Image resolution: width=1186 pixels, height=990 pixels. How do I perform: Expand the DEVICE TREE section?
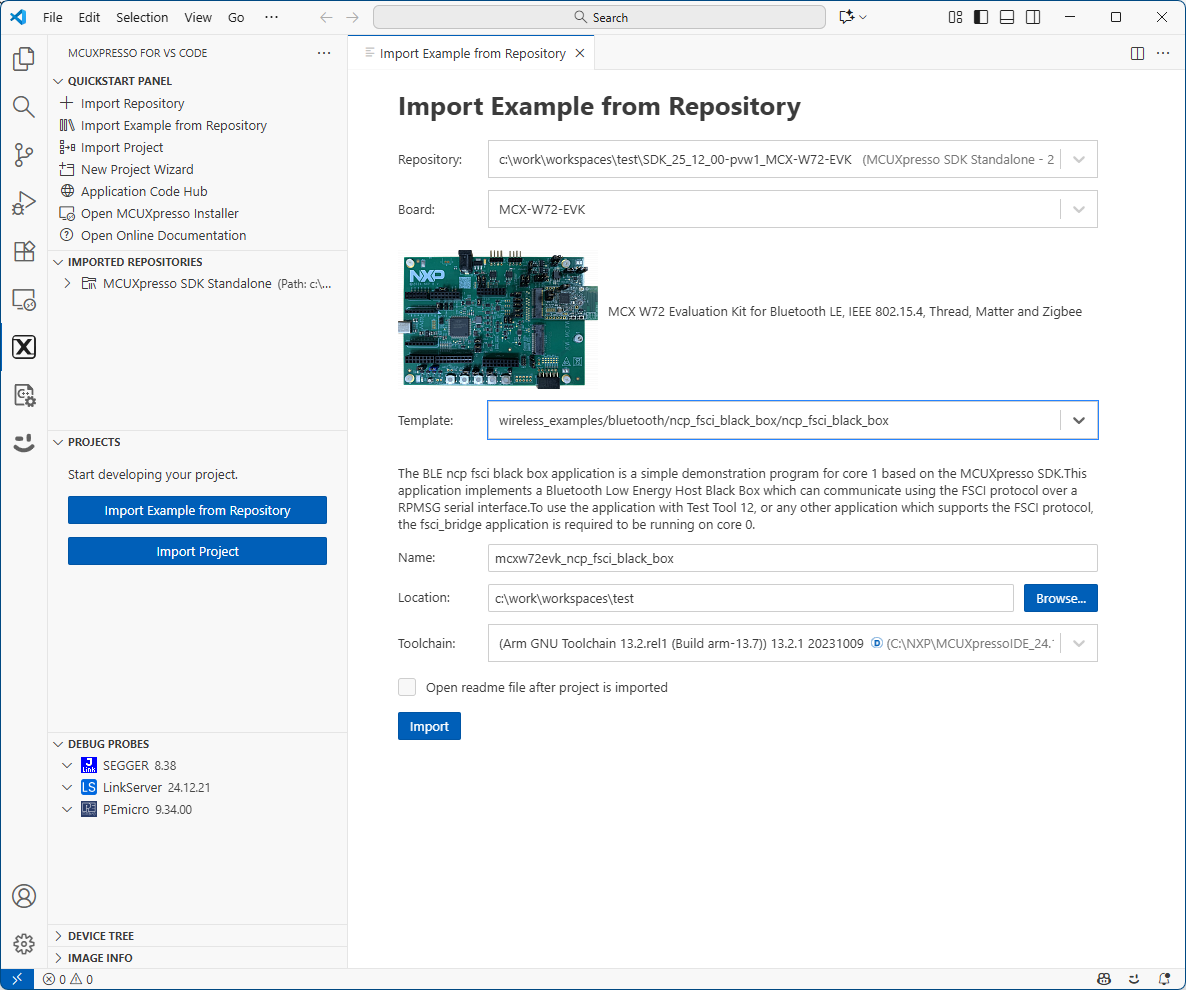pos(104,935)
